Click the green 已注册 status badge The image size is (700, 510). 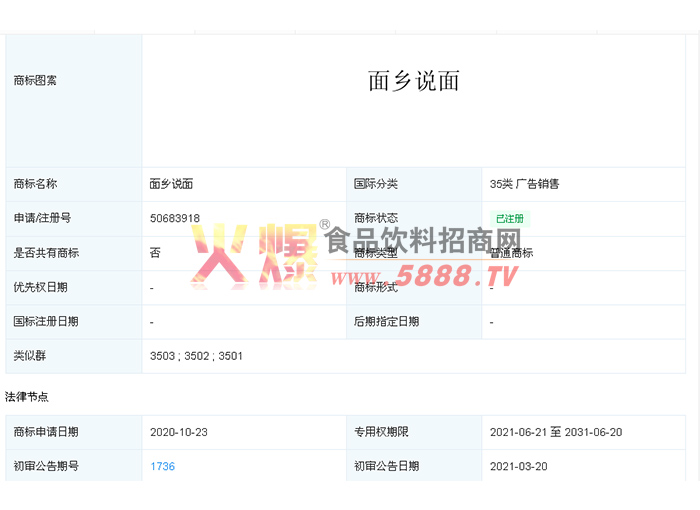(x=510, y=219)
